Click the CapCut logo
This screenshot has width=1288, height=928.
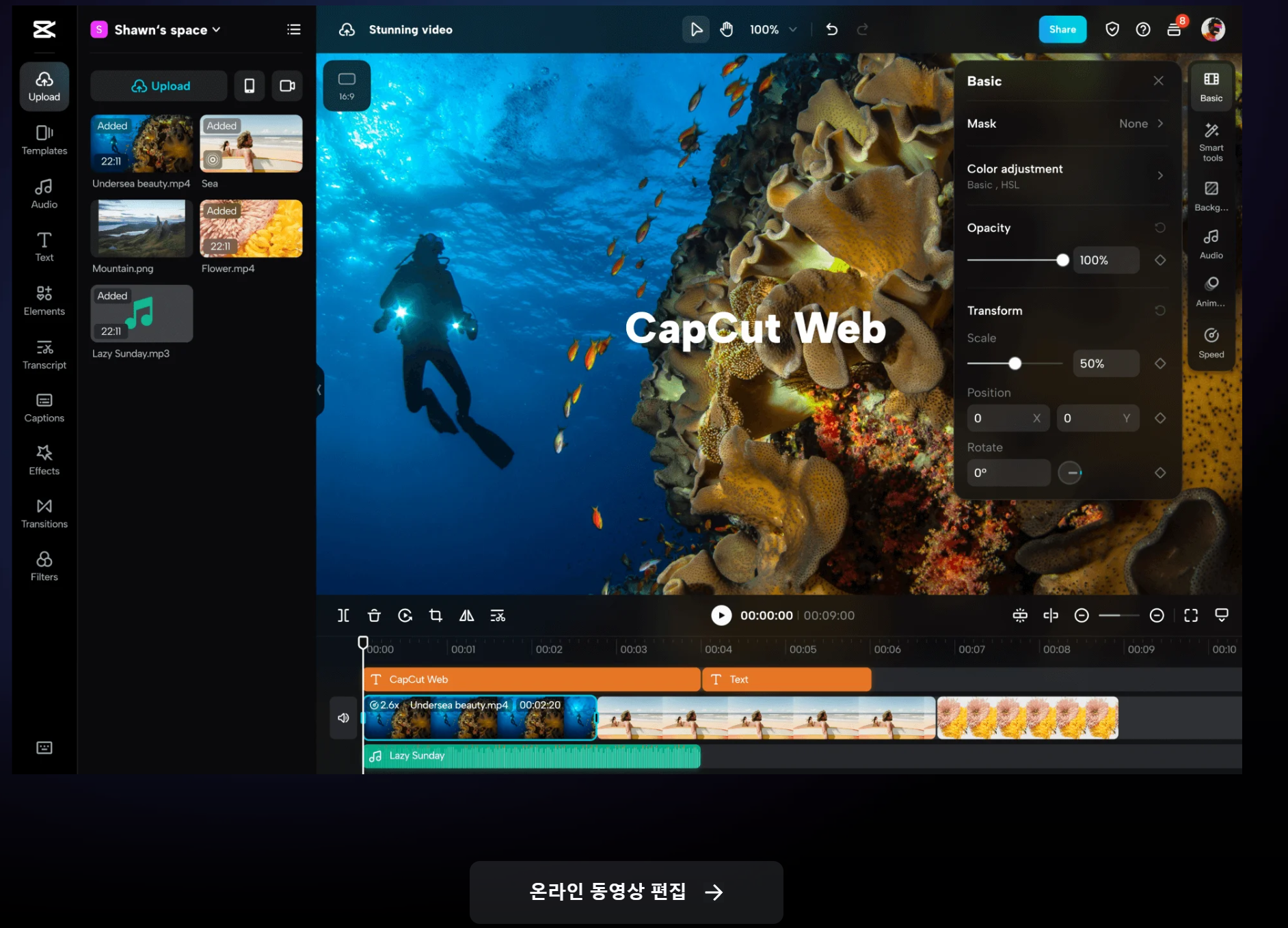coord(44,29)
